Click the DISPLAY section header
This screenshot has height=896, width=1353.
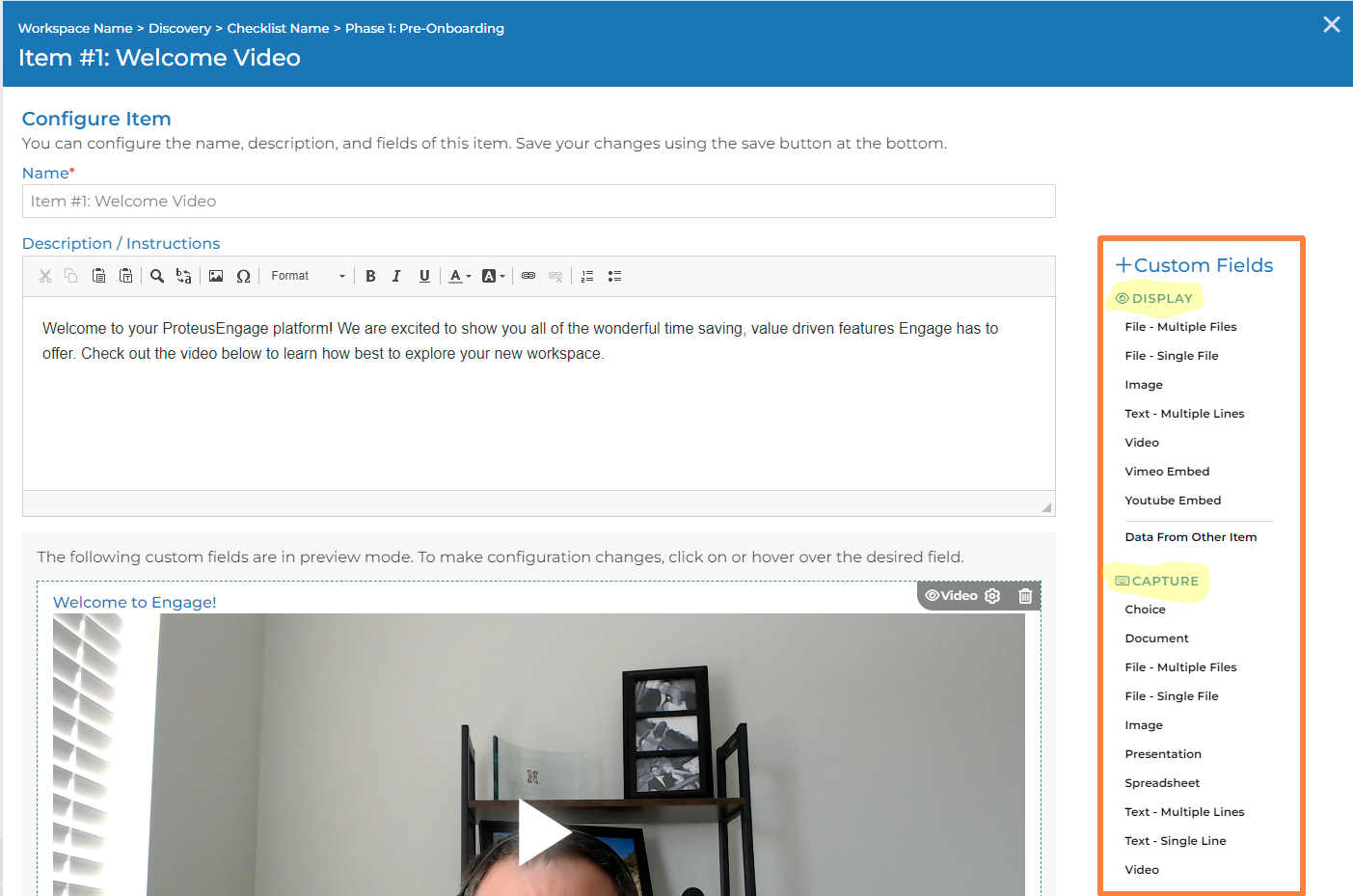(1154, 298)
